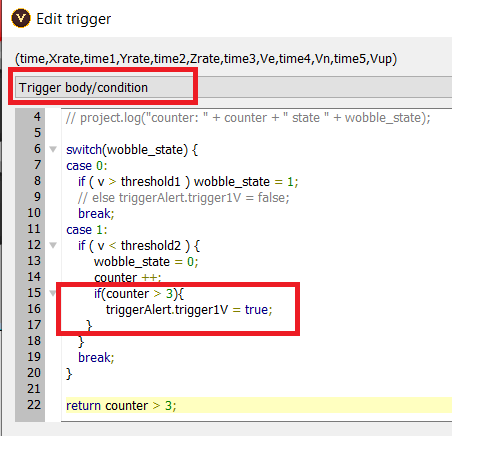Click the counter ++ statement
This screenshot has height=454, width=504.
pyautogui.click(x=128, y=277)
